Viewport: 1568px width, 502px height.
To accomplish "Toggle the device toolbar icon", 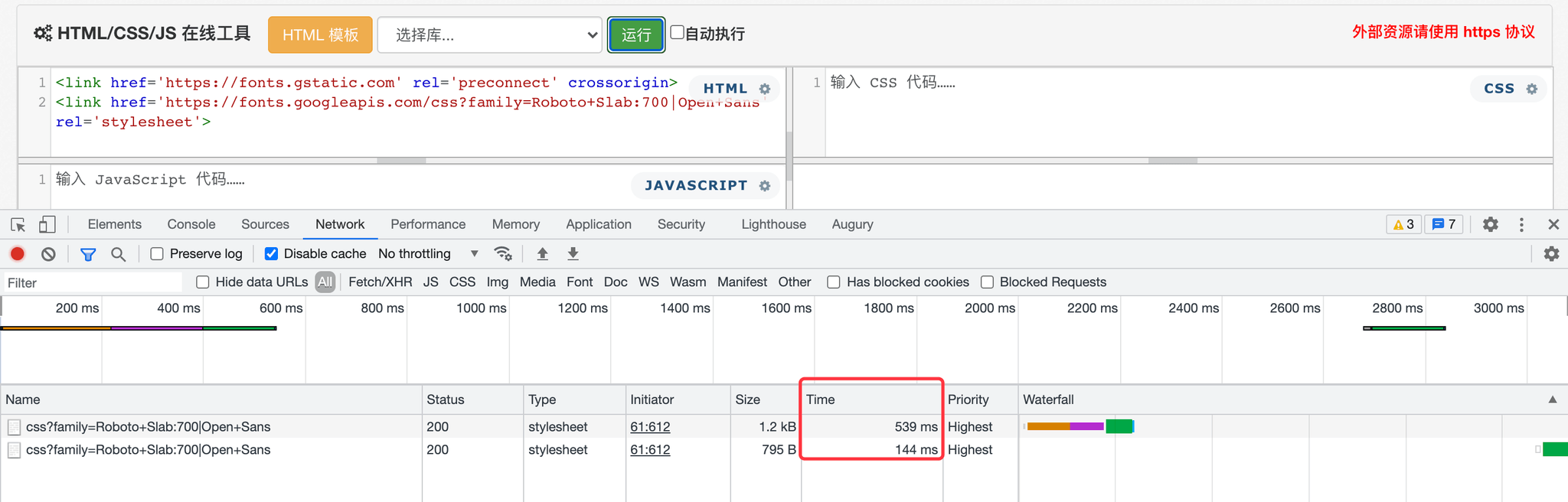I will pyautogui.click(x=47, y=224).
